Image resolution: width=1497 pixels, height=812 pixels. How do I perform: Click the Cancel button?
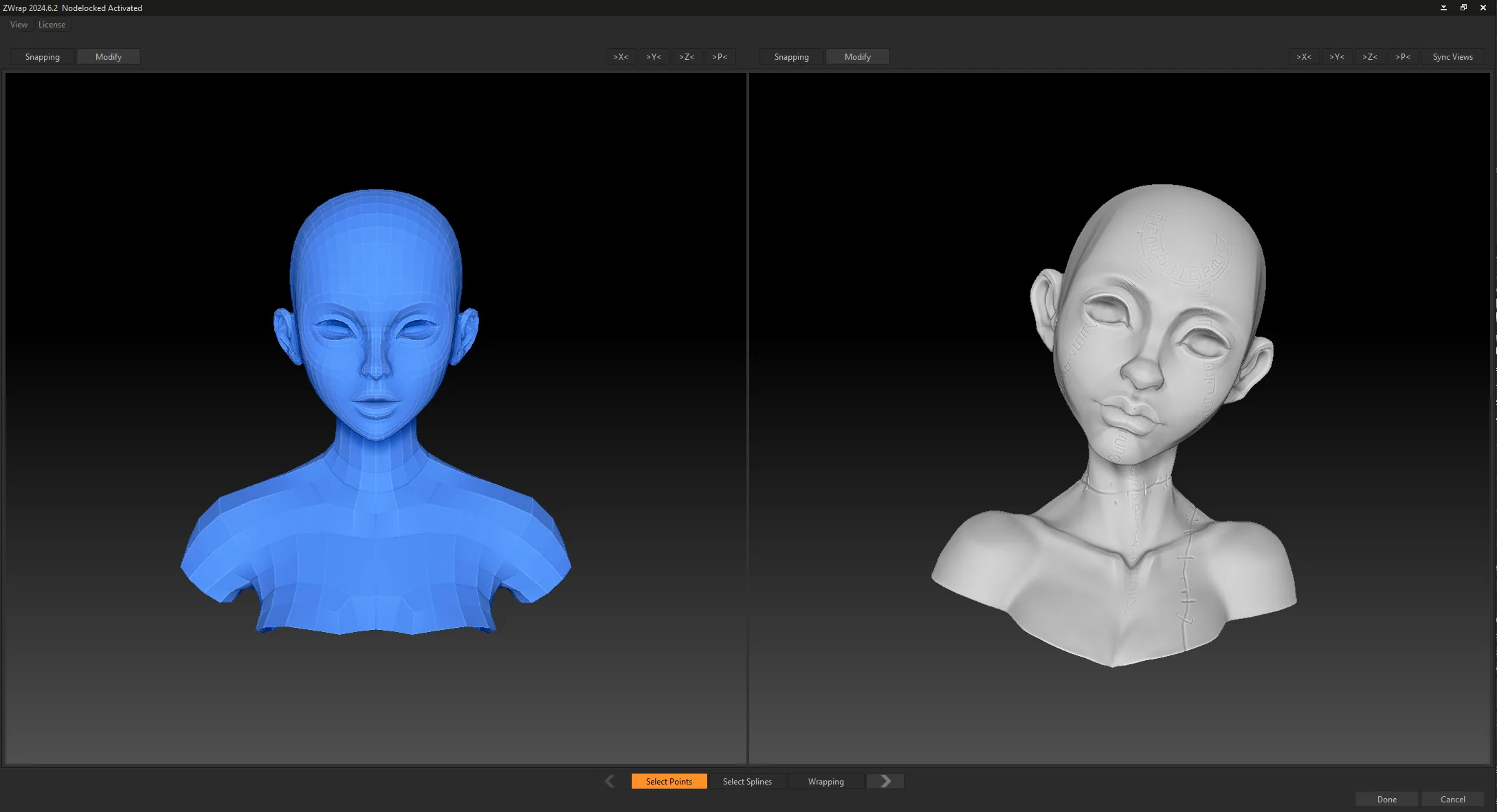[1453, 800]
